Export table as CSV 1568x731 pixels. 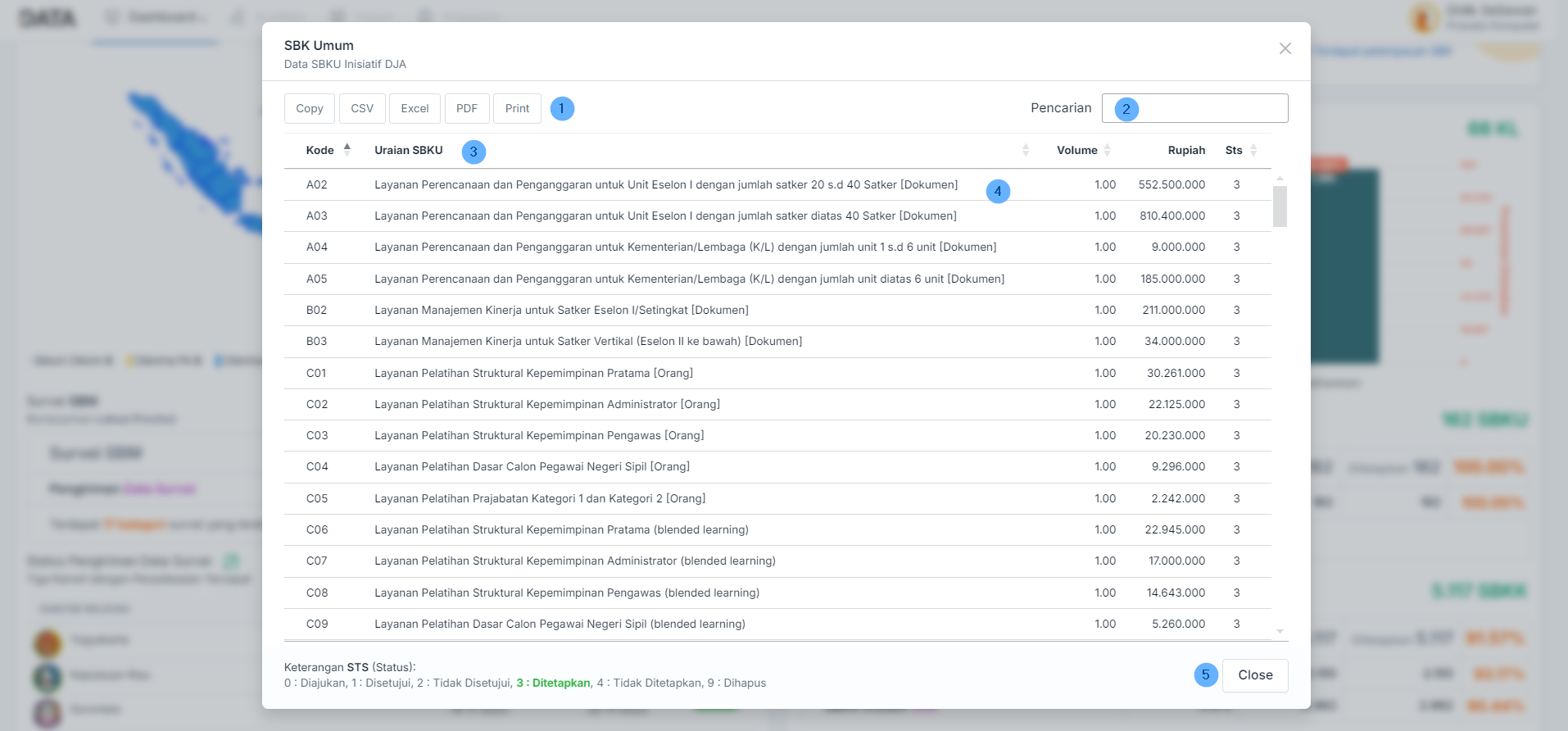(x=362, y=108)
